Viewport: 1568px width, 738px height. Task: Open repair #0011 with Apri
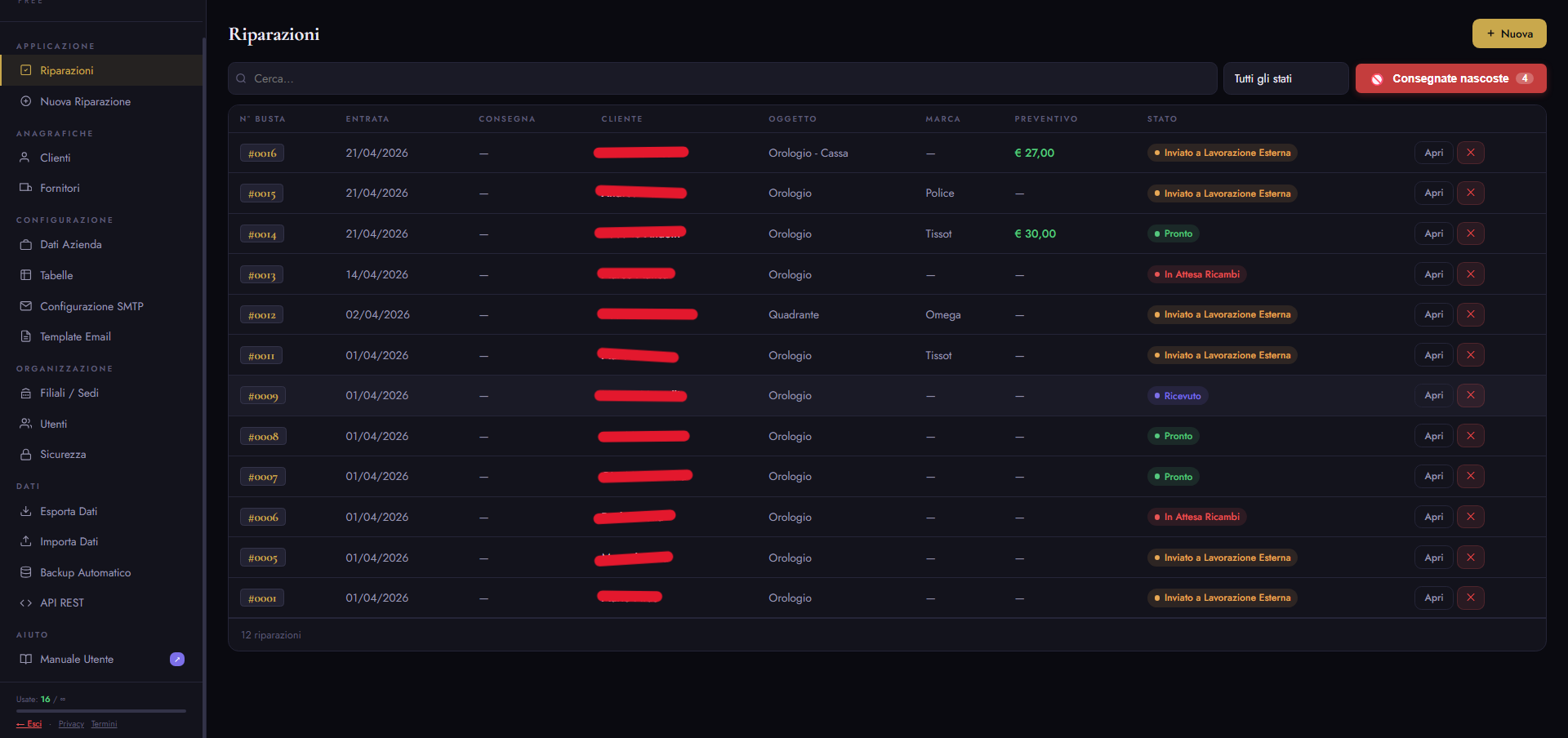1433,355
